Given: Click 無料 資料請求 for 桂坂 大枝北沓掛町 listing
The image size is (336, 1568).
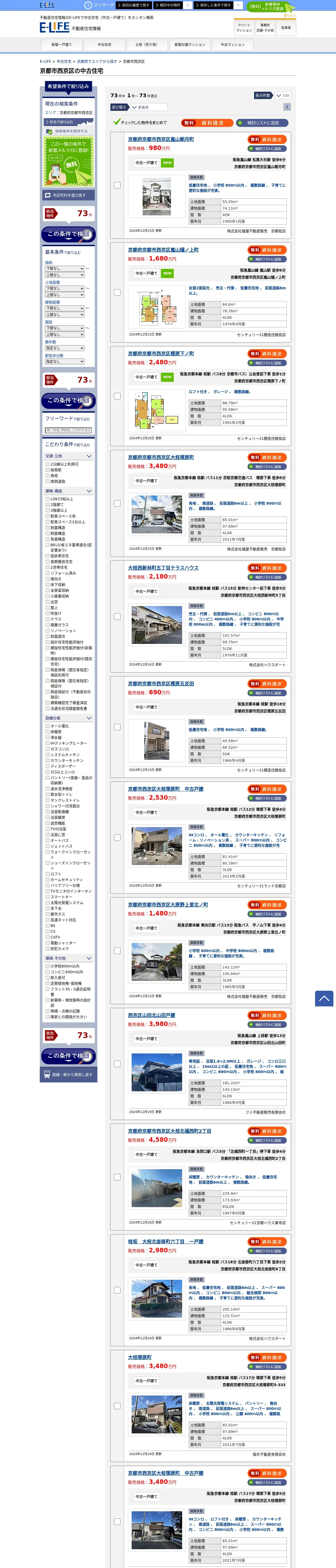Looking at the screenshot, I should coord(267,1242).
